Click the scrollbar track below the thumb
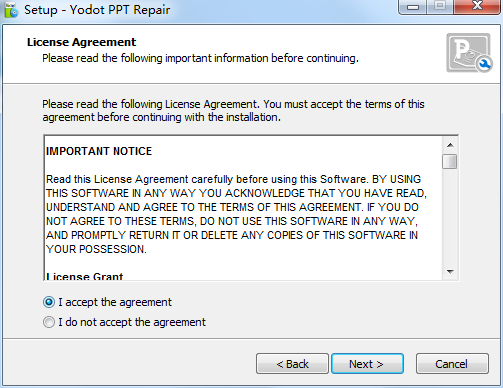The height and width of the screenshot is (388, 503). (x=450, y=217)
